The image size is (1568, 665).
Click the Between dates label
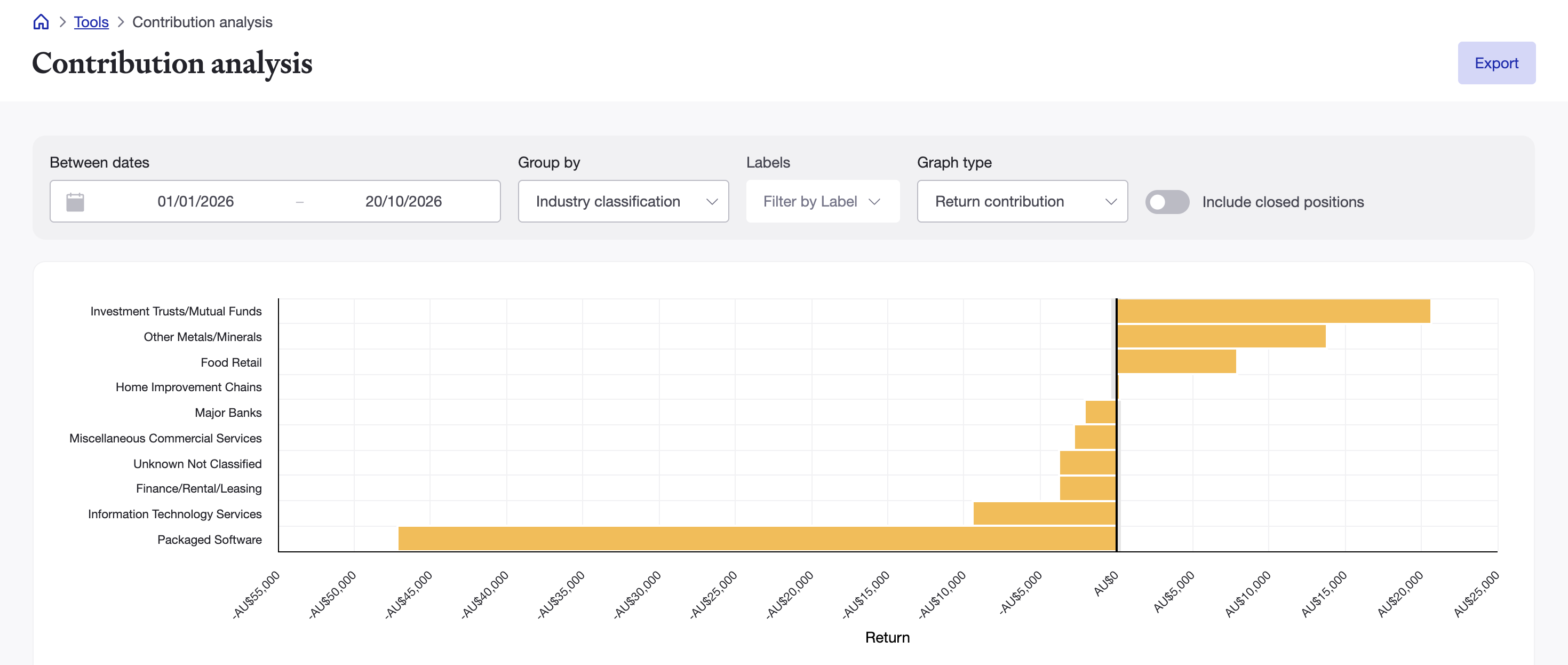click(99, 162)
